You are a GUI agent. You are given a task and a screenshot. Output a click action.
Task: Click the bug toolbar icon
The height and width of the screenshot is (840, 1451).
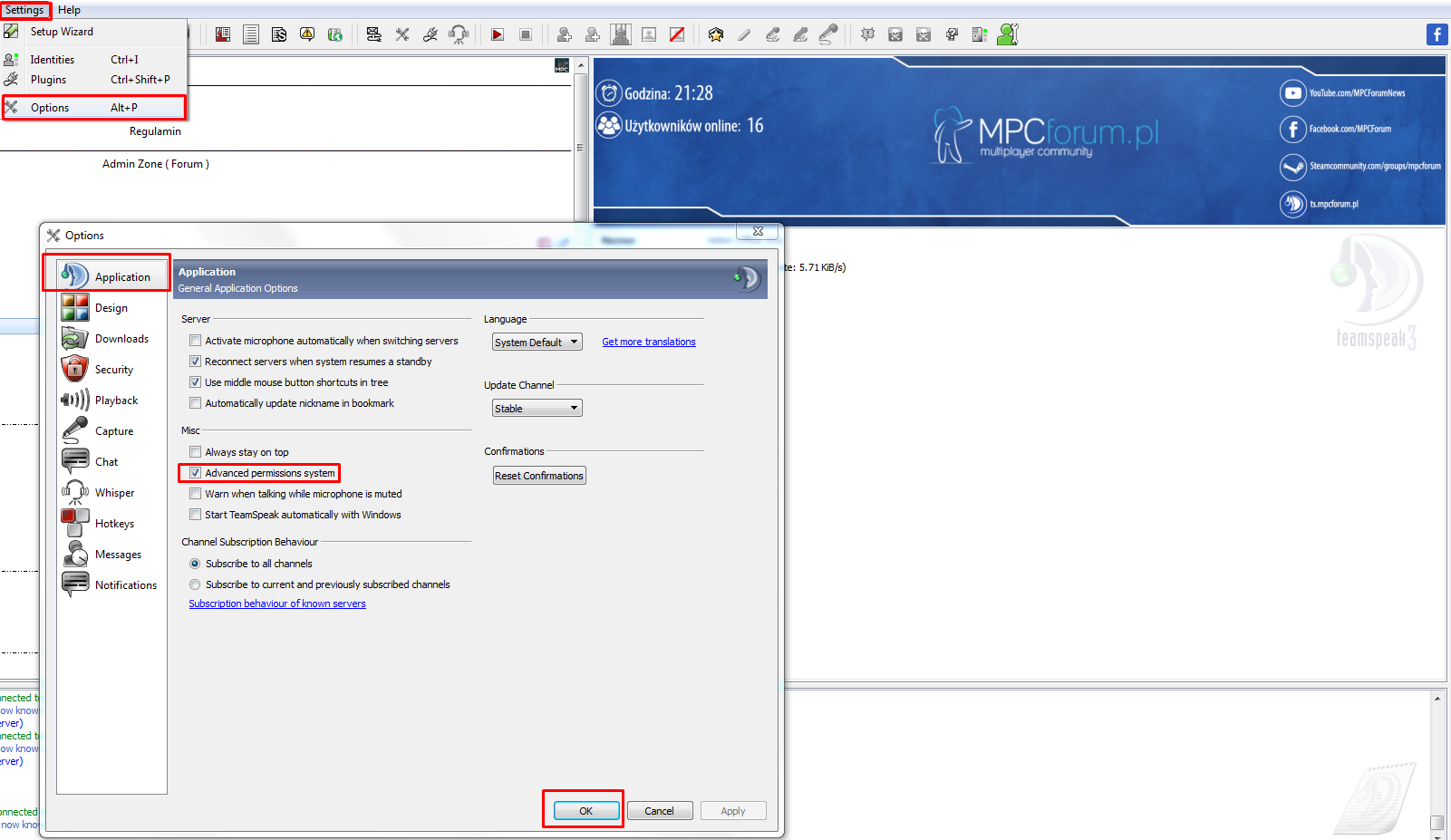tap(867, 34)
